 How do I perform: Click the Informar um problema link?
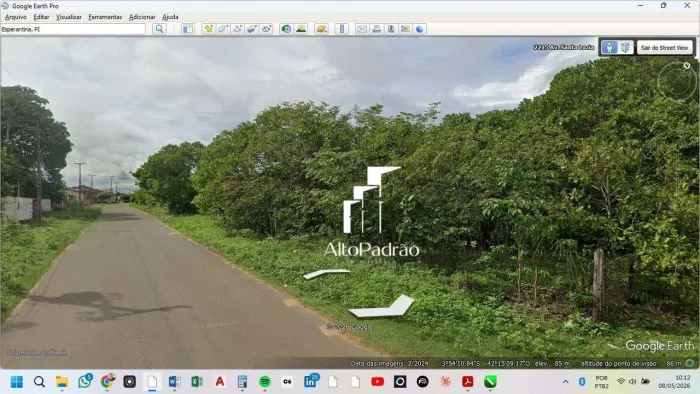pyautogui.click(x=37, y=353)
